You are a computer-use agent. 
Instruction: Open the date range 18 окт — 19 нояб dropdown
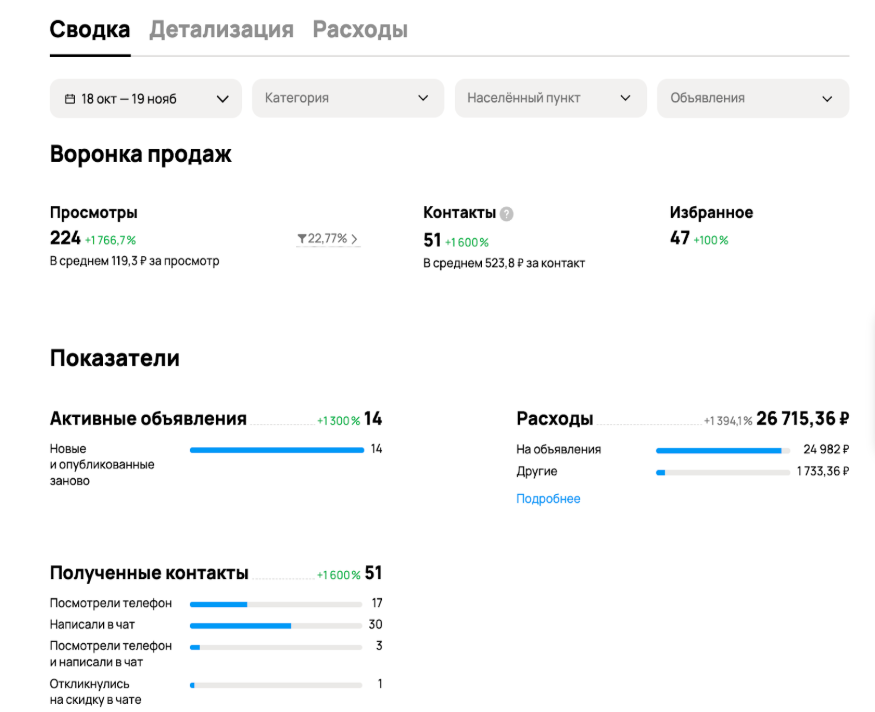[x=146, y=99]
